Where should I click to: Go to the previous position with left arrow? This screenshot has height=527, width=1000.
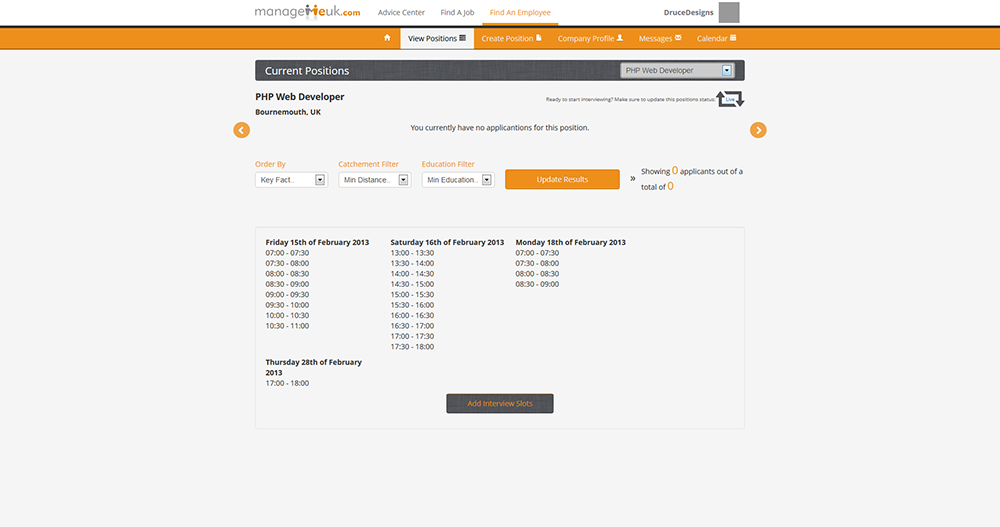[241, 130]
